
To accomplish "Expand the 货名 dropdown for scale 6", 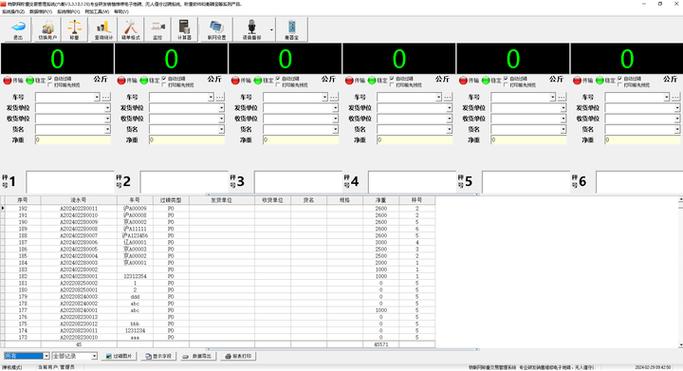I will [x=677, y=129].
